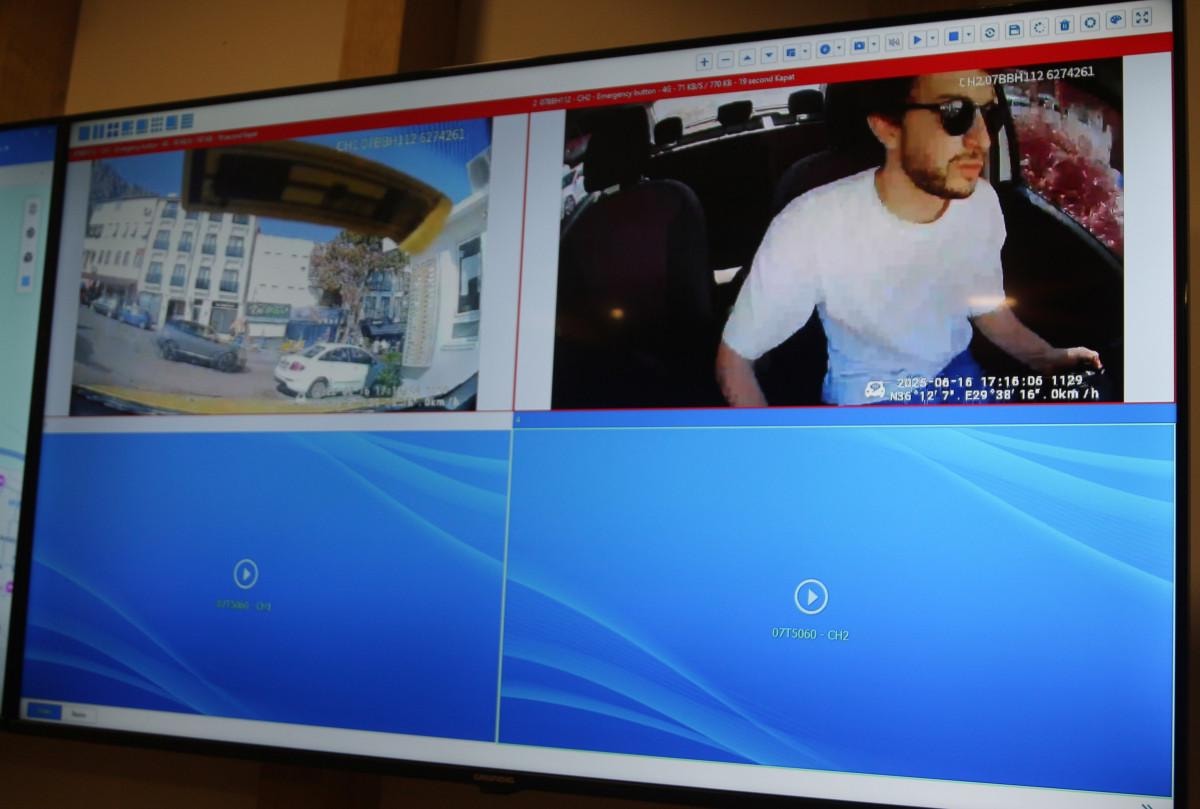Click the trash delete icon
The image size is (1200, 809).
pyautogui.click(x=1064, y=26)
